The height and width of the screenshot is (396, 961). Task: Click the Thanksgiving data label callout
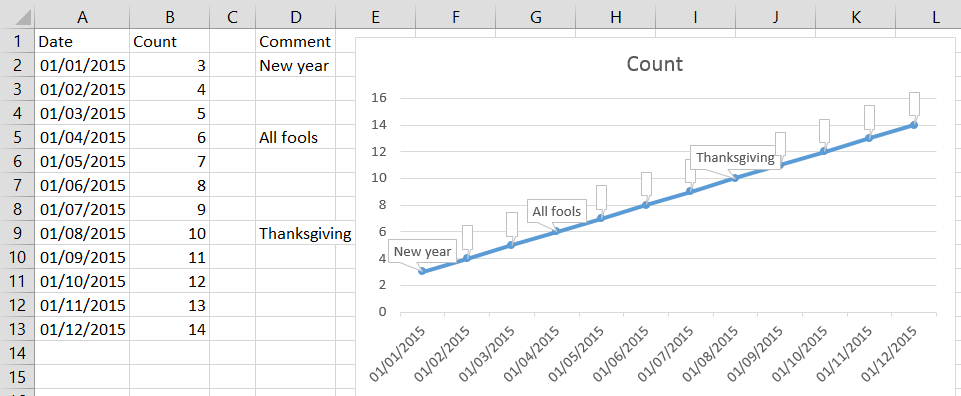point(735,158)
